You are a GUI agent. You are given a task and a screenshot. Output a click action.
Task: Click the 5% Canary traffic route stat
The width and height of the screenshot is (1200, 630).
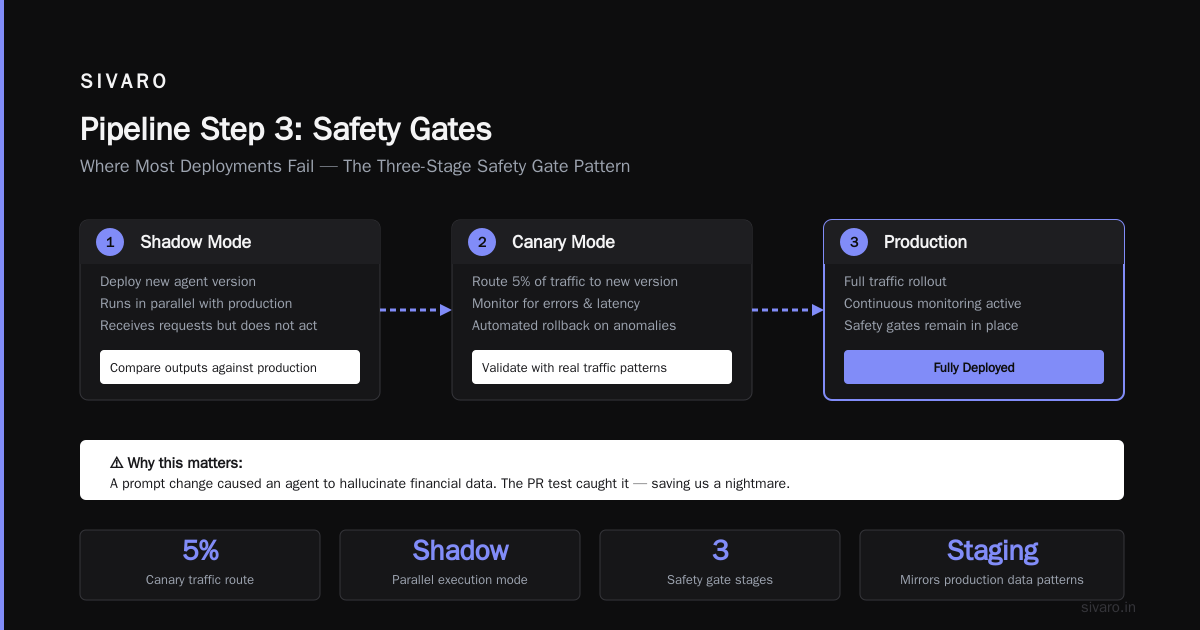click(x=200, y=565)
